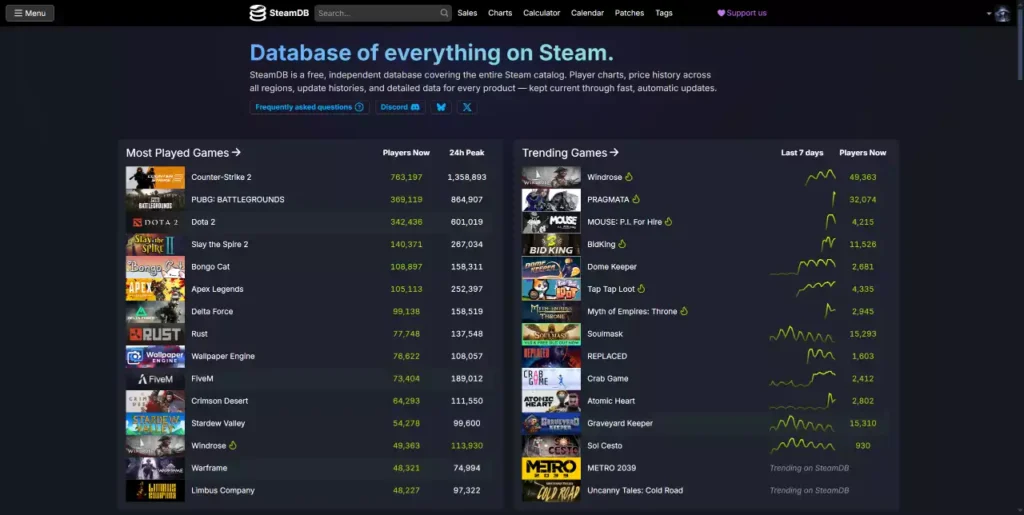Click the PRAGMATA thumbnail
Viewport: 1024px width, 515px height.
pos(551,200)
